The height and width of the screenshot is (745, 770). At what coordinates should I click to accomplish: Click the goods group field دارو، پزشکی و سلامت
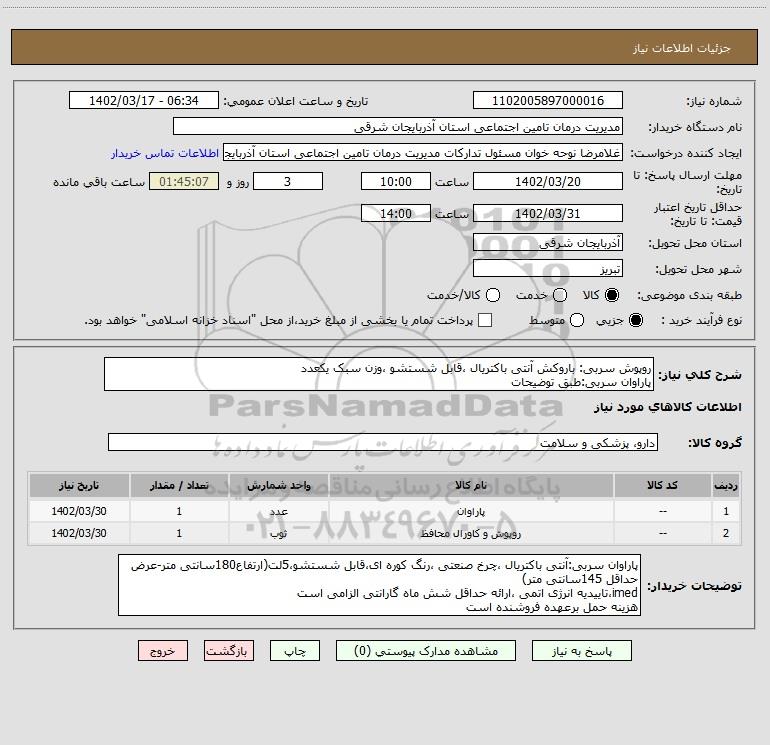(x=383, y=442)
